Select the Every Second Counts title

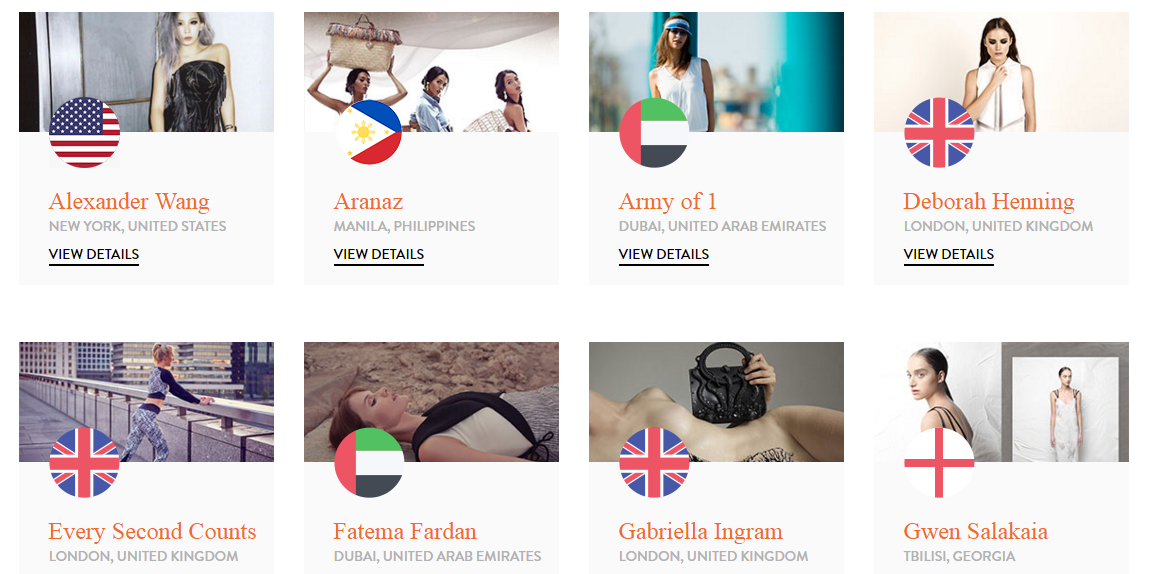pos(153,532)
